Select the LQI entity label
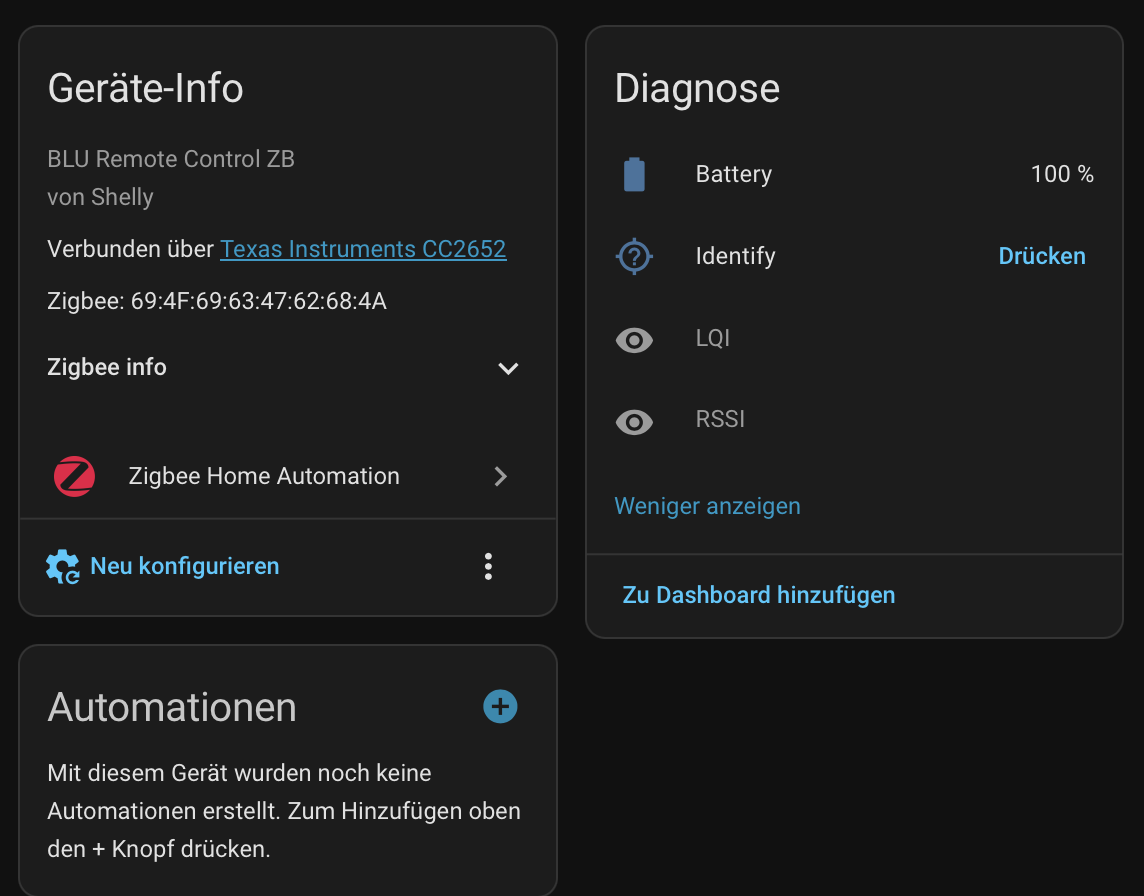Viewport: 1144px width, 896px height. tap(713, 338)
